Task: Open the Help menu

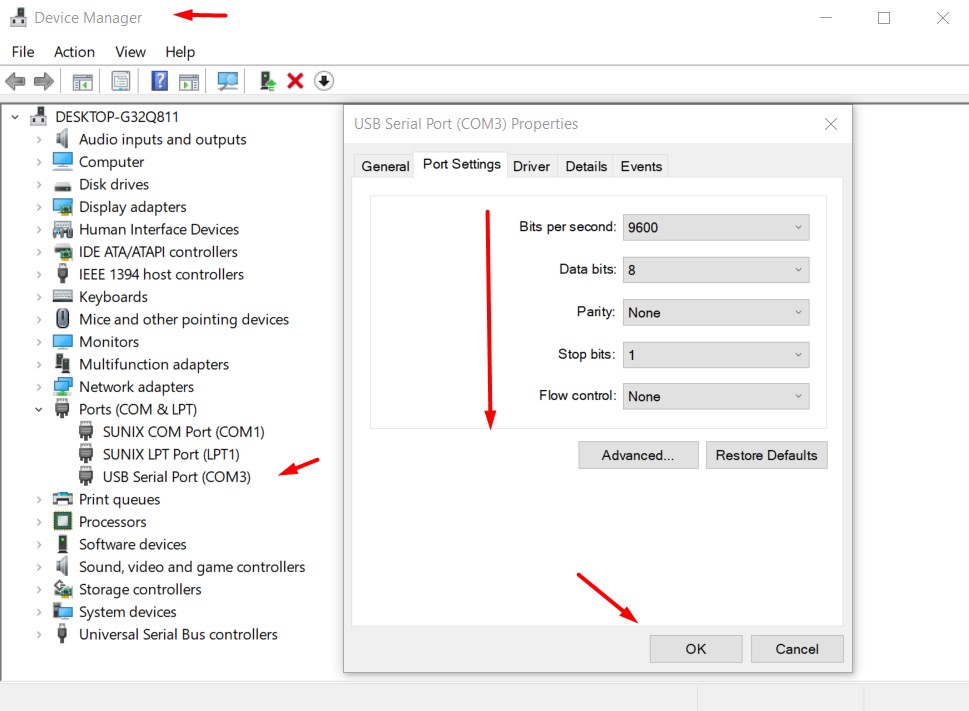Action: click(x=180, y=52)
